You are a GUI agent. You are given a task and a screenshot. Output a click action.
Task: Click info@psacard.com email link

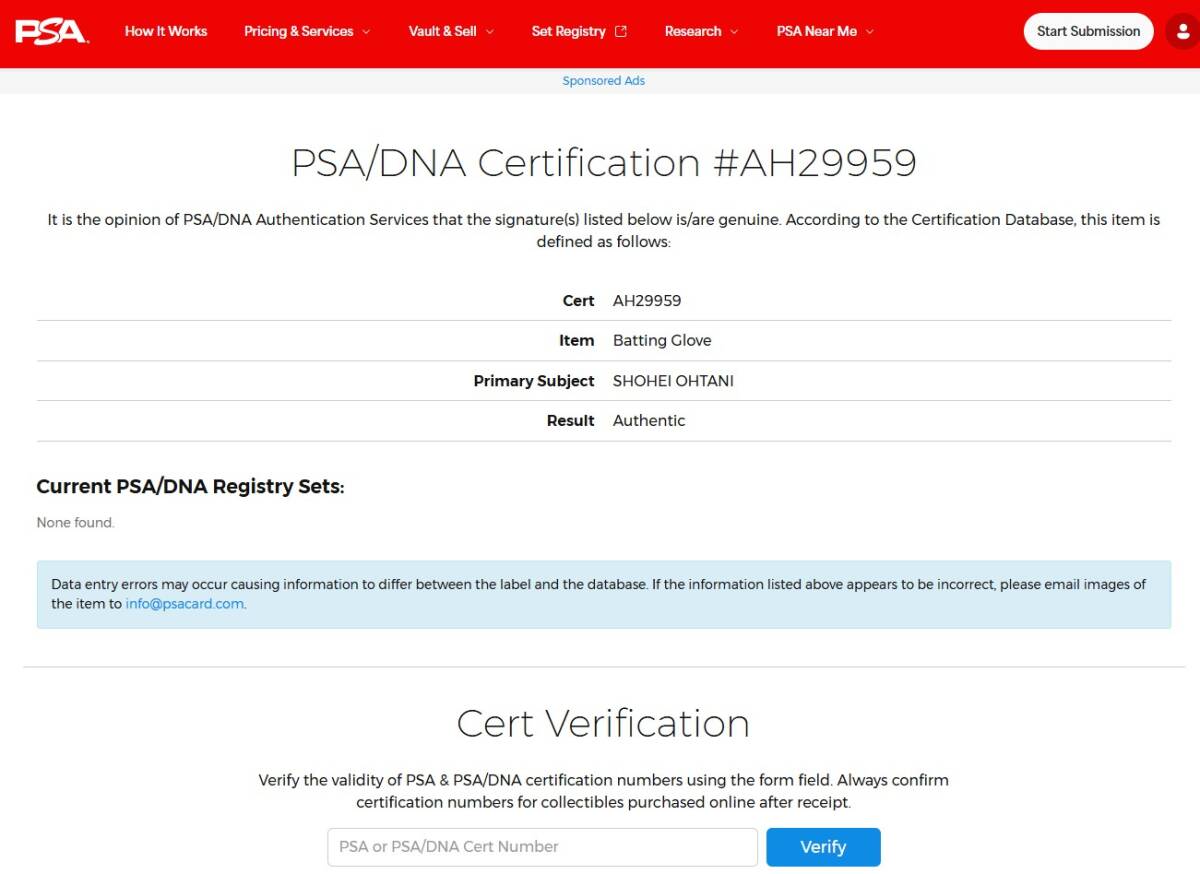coord(184,604)
